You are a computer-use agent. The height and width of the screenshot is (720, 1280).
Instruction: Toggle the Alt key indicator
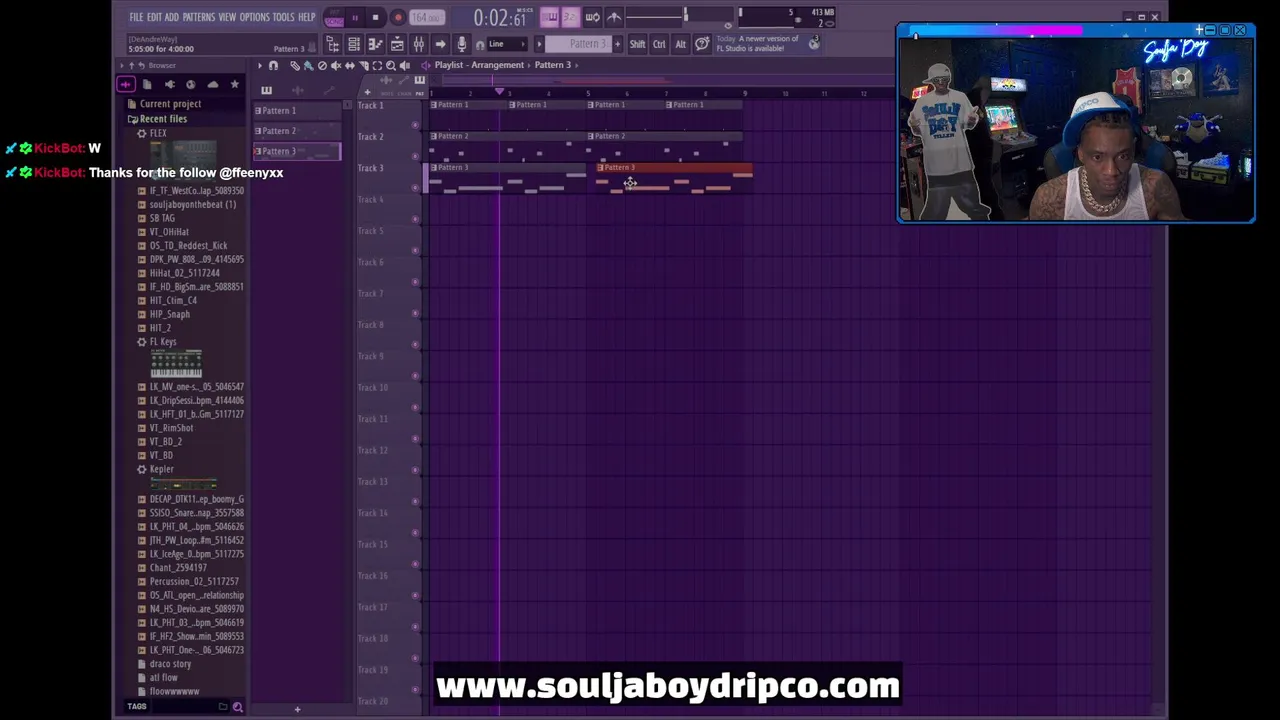680,44
